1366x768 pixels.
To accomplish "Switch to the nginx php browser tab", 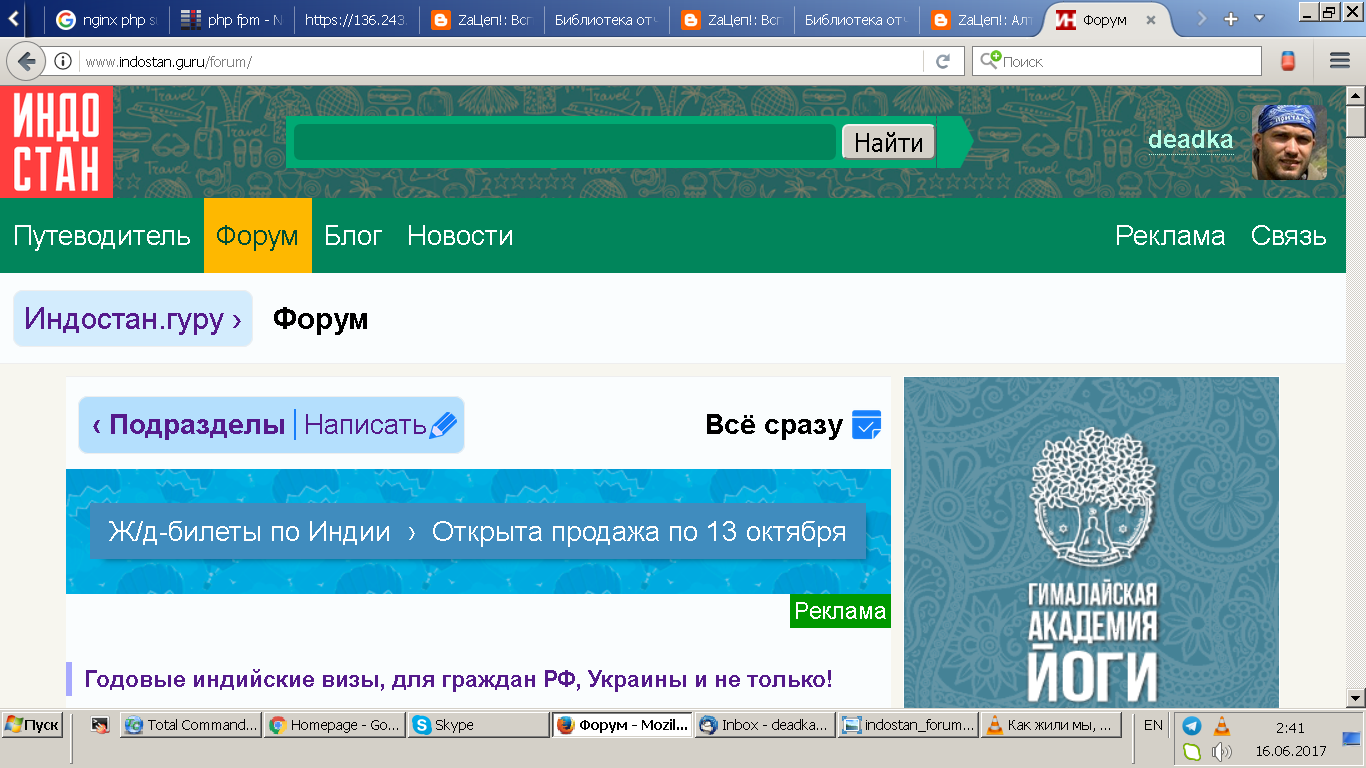I will coord(105,20).
